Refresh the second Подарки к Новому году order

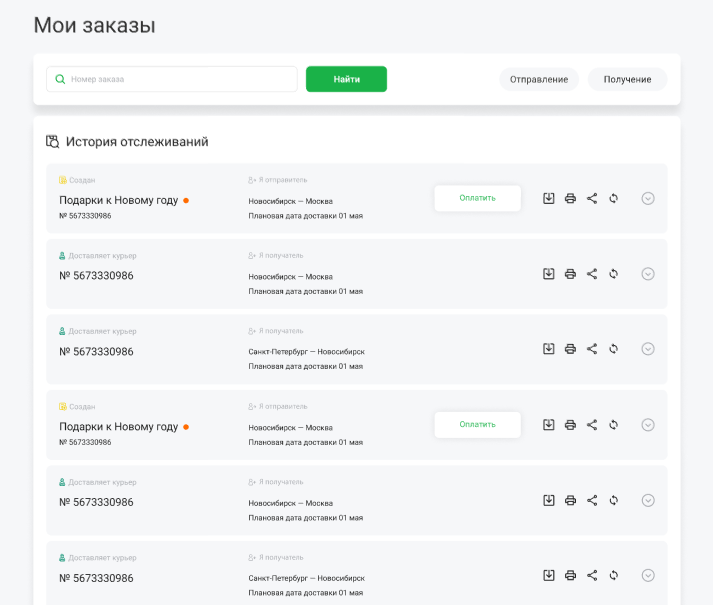pyautogui.click(x=613, y=425)
